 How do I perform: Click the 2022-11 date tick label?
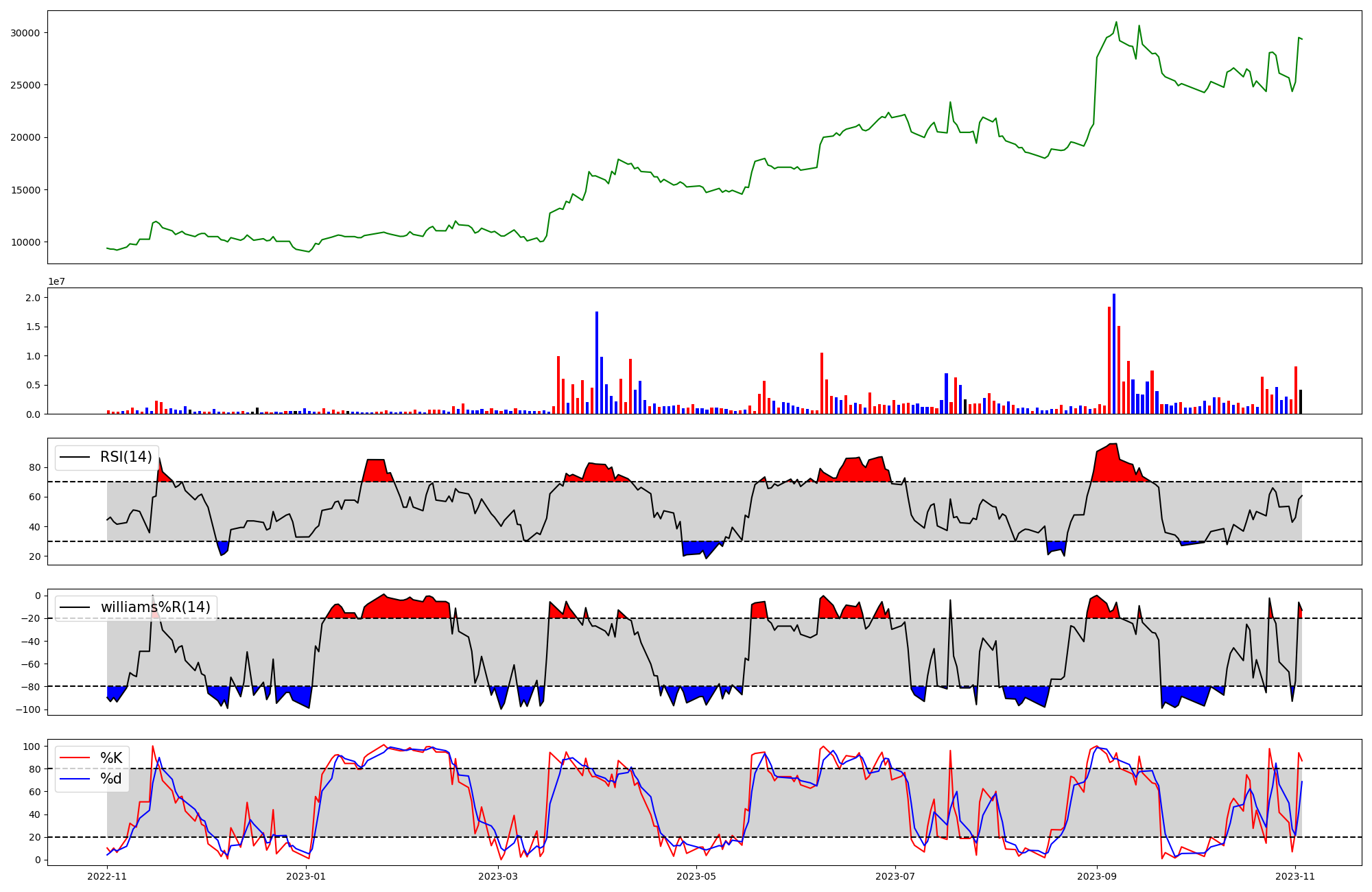click(108, 876)
